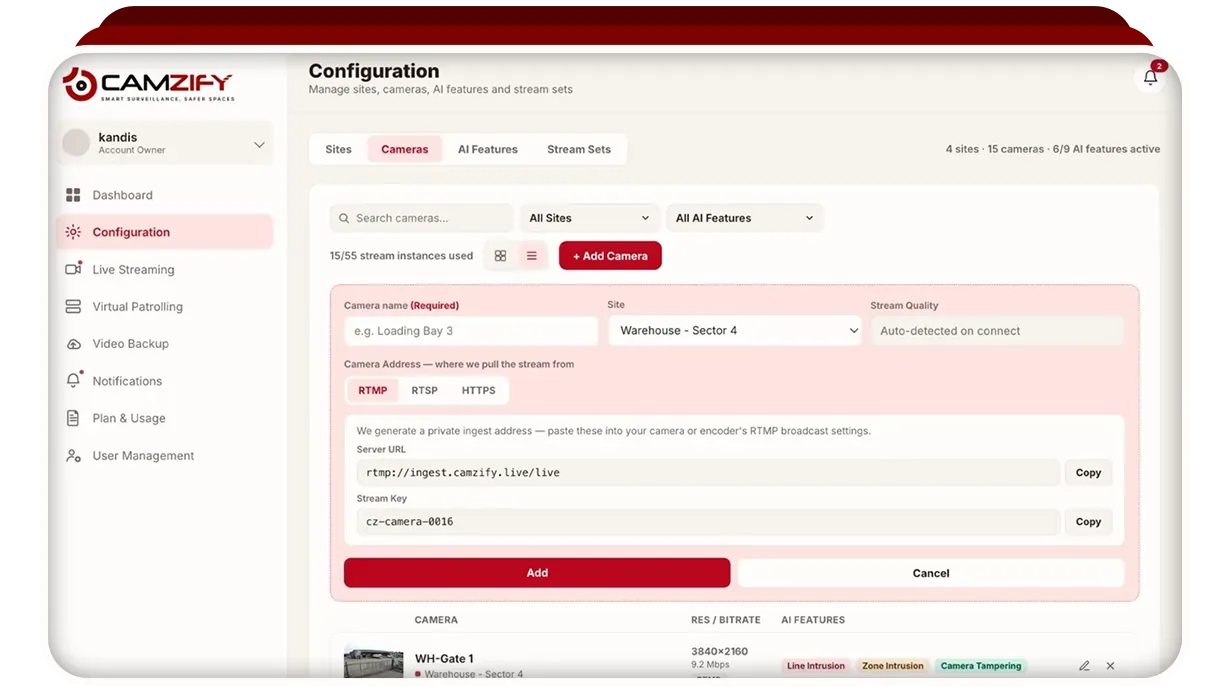Click the red Add button
Image resolution: width=1229 pixels, height=692 pixels.
[x=537, y=573]
